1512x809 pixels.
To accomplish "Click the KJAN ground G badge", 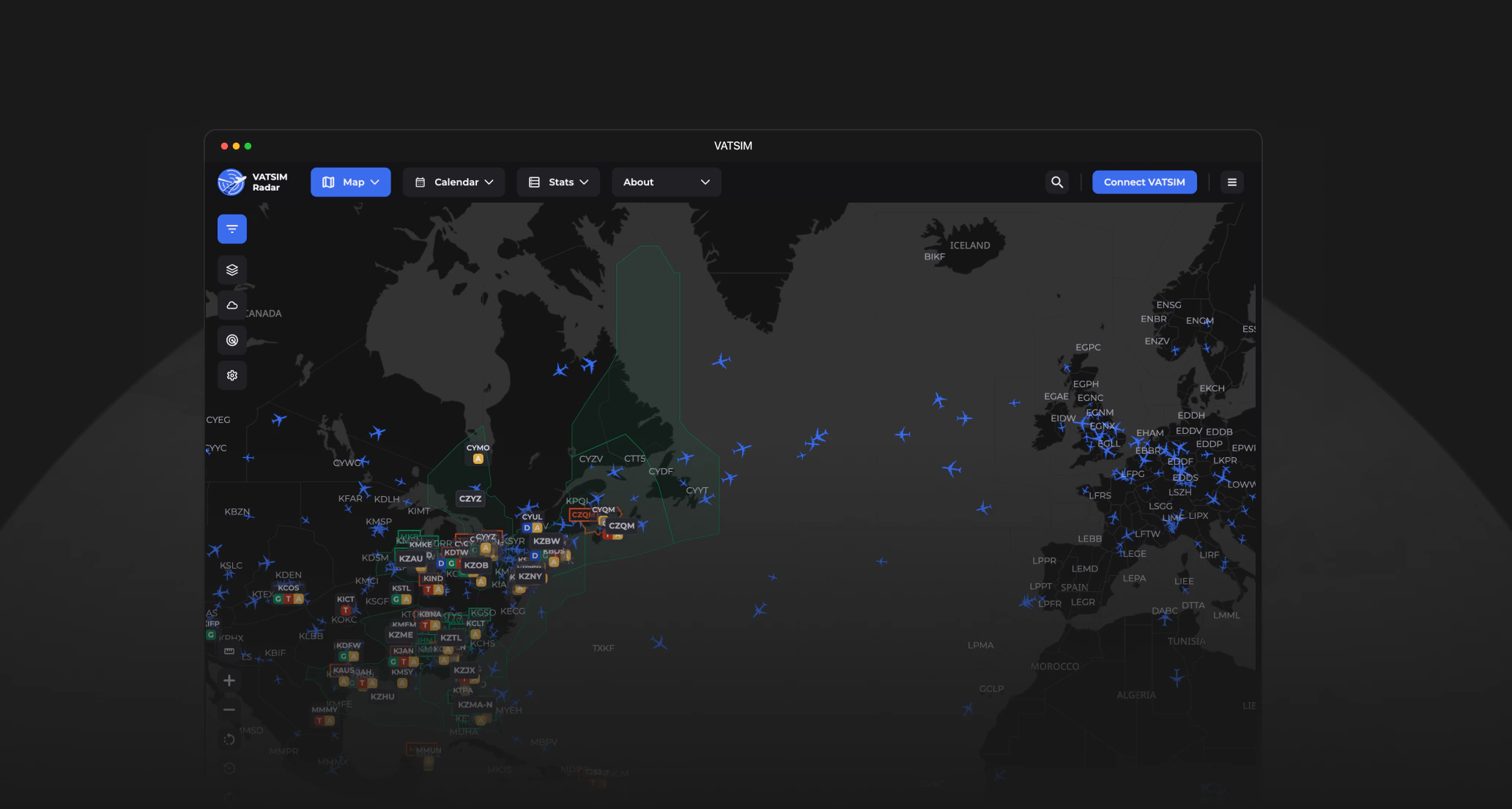I will 393,662.
